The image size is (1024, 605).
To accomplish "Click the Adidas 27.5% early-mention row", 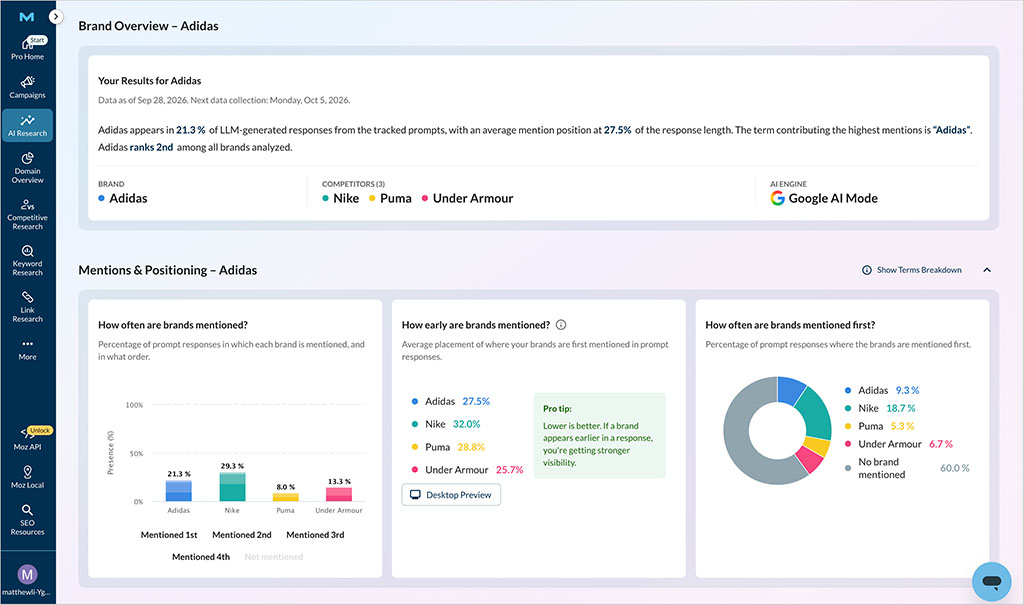I will pos(451,401).
